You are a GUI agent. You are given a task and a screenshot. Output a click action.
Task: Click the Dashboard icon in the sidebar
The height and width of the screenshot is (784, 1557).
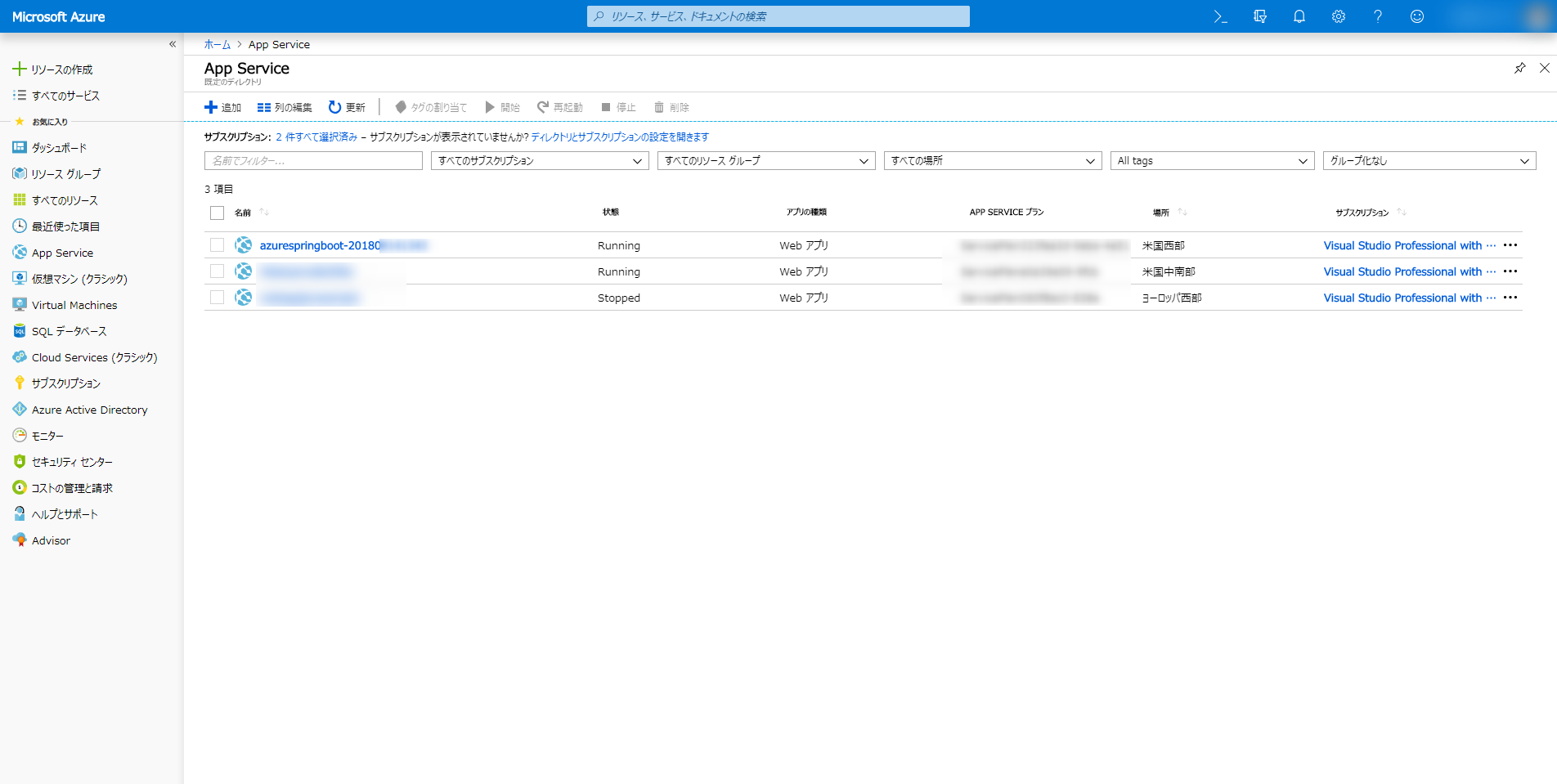pyautogui.click(x=20, y=147)
